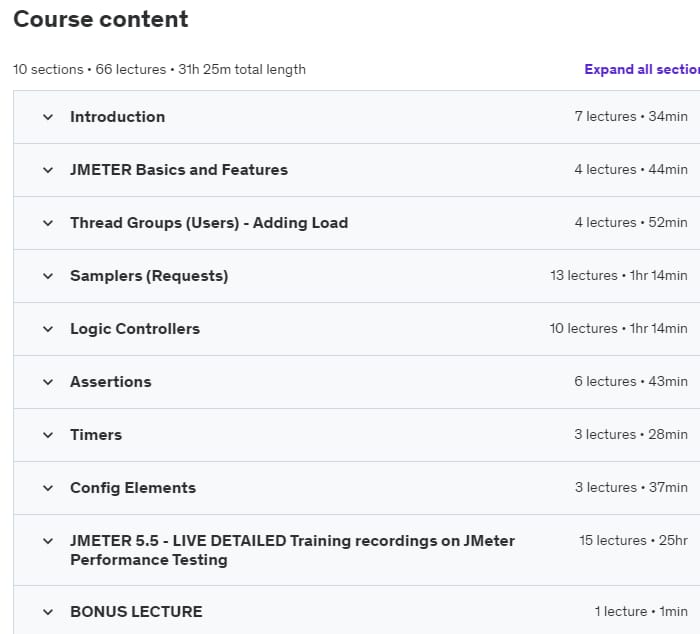Click '7 lectures • 34min' text

(x=631, y=117)
